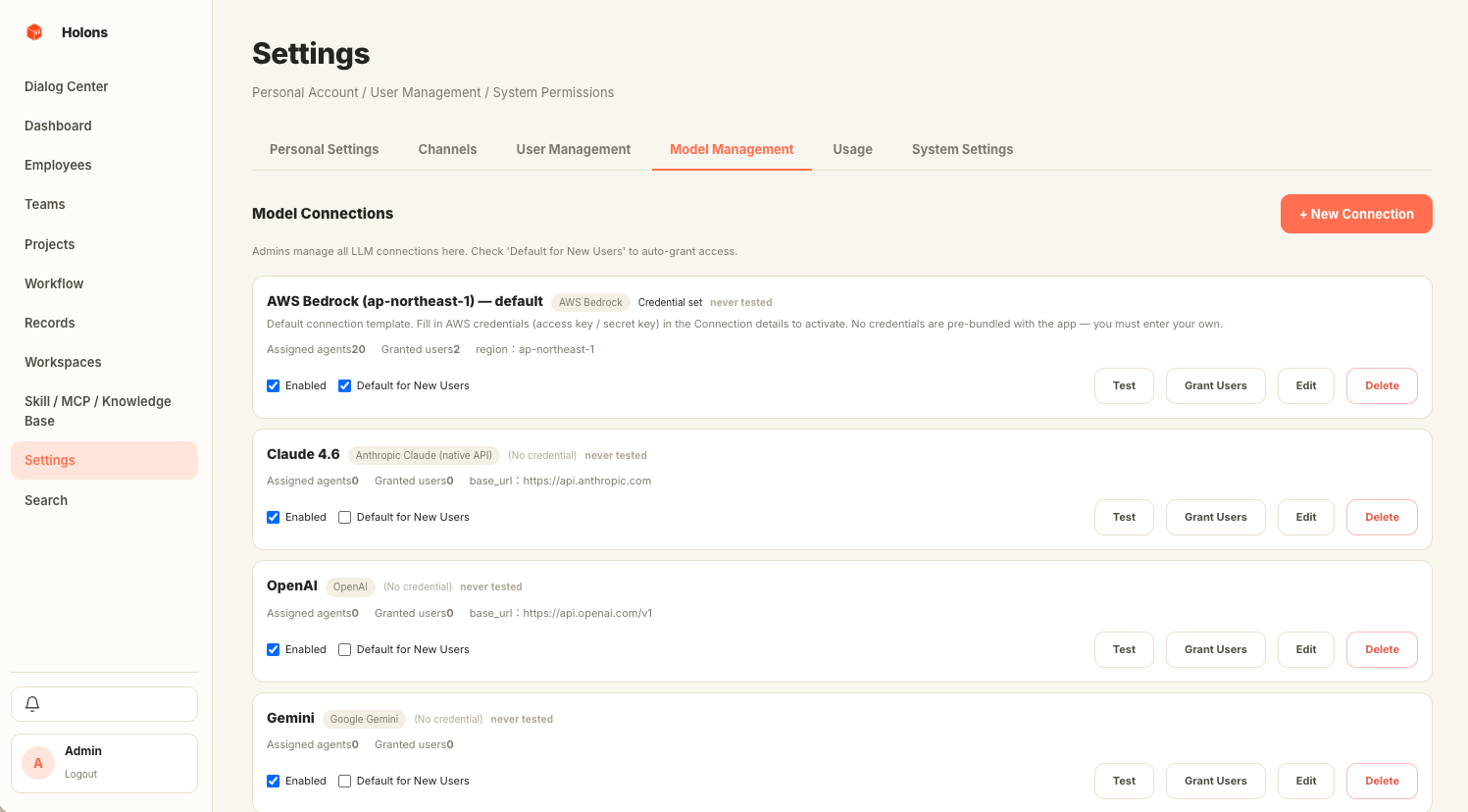Click the Logout link
The image size is (1468, 812).
pyautogui.click(x=81, y=775)
